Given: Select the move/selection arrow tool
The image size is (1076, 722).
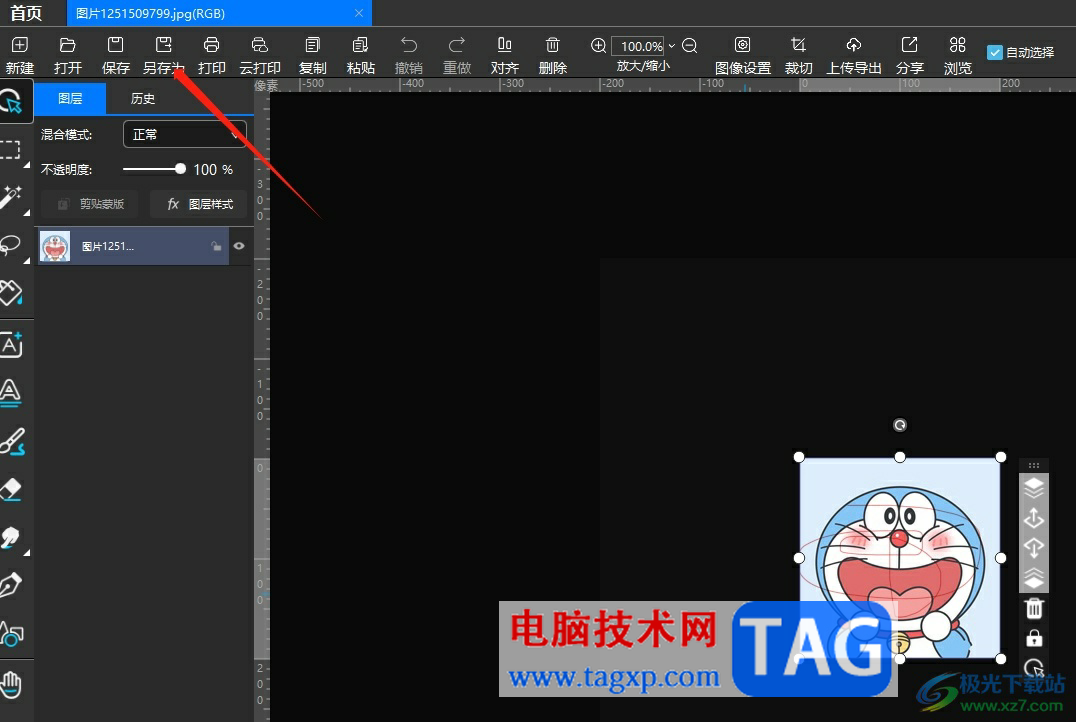Looking at the screenshot, I should [12, 102].
